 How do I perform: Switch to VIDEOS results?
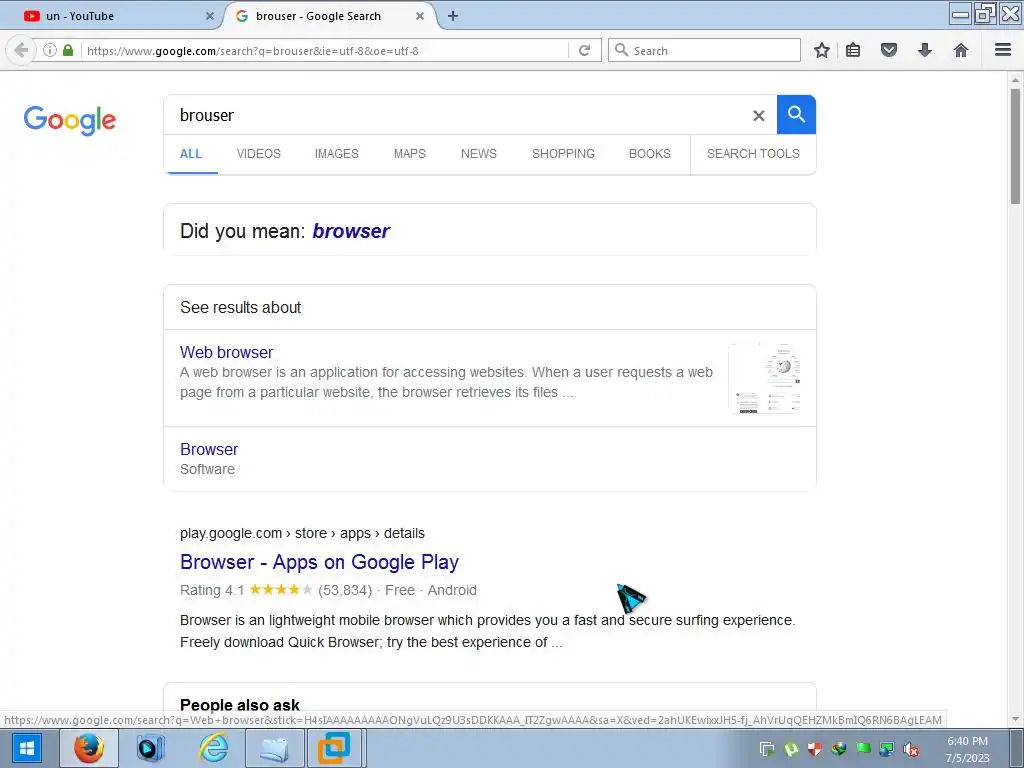tap(259, 153)
